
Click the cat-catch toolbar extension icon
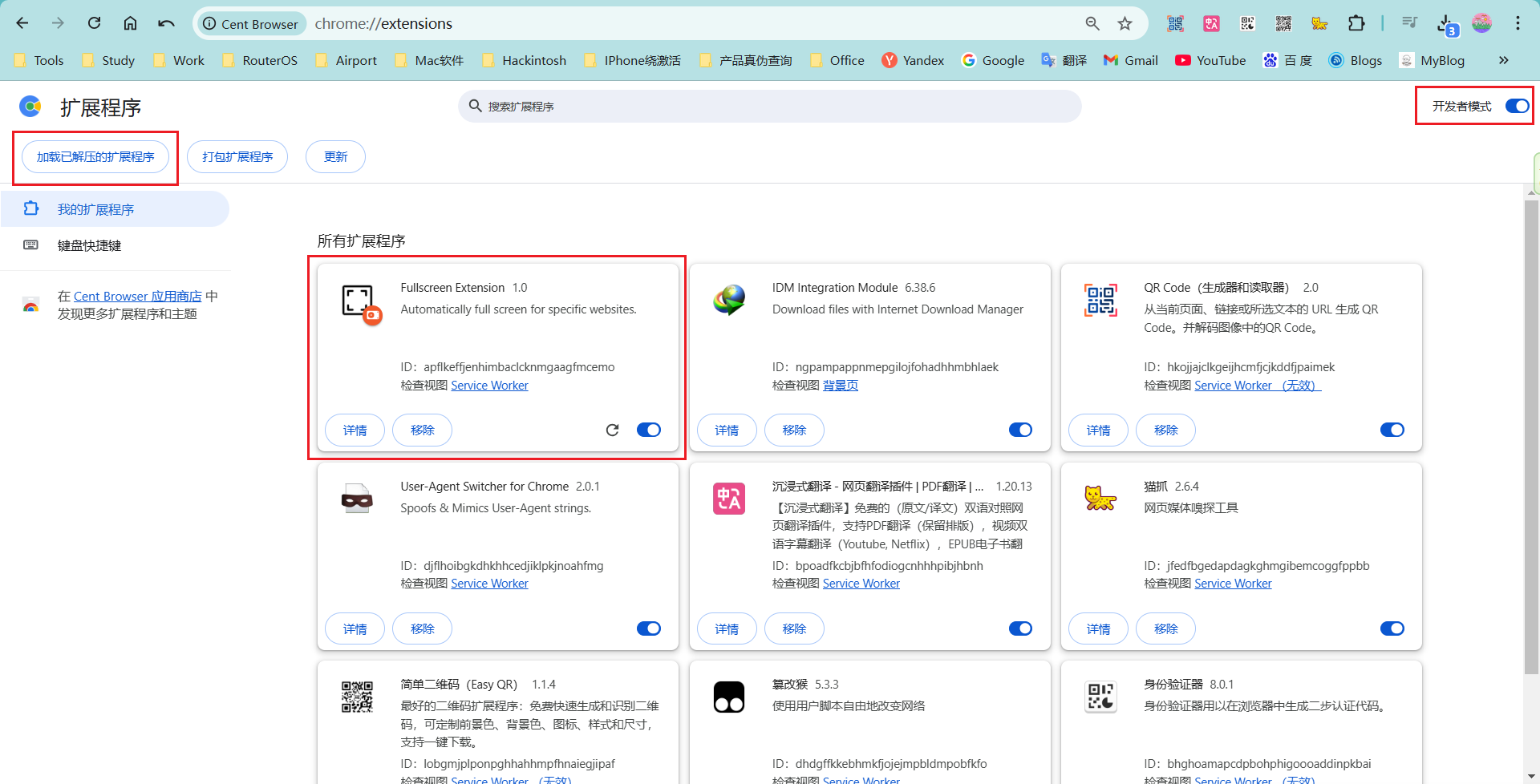(1319, 23)
